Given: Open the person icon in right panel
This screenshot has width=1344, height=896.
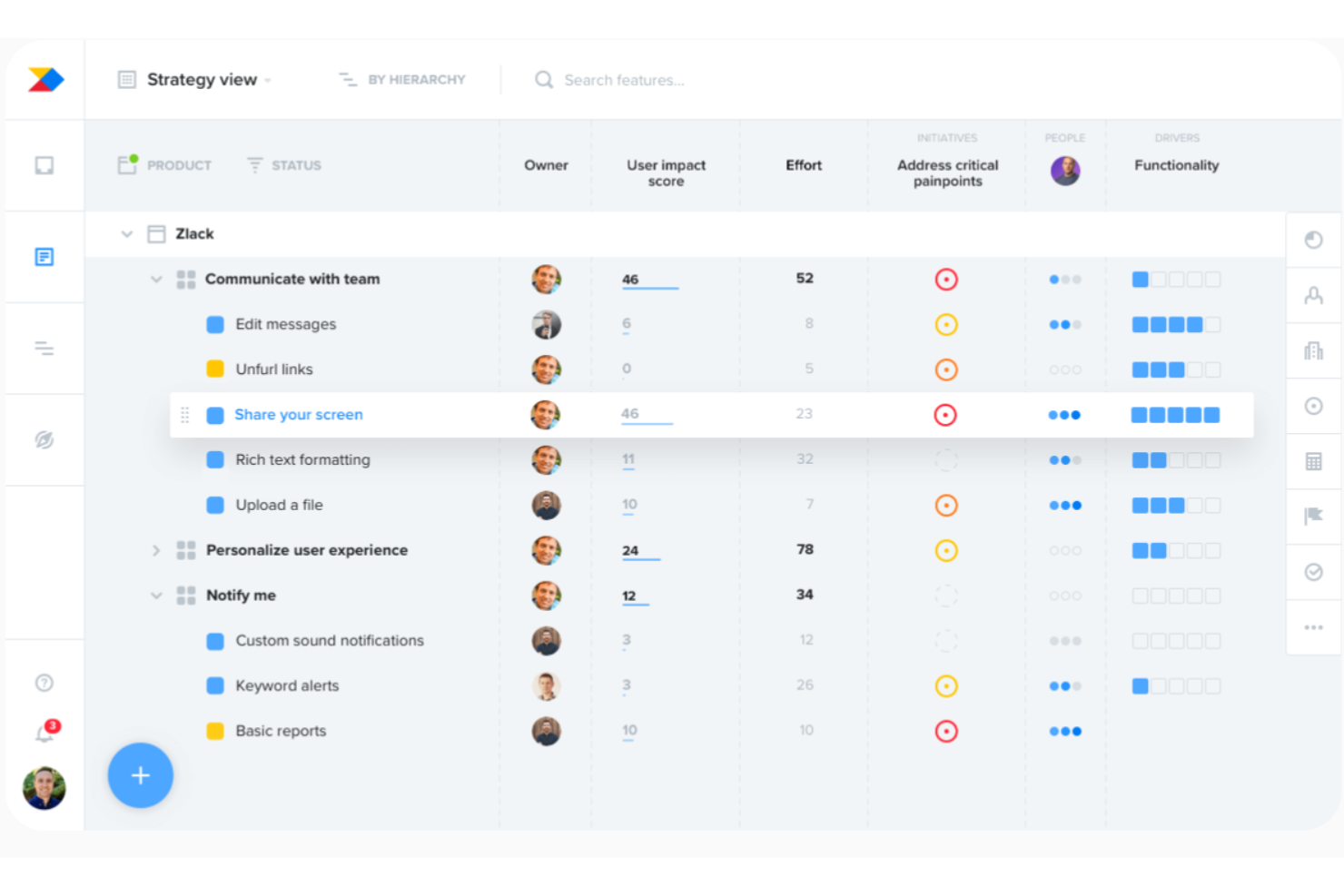Looking at the screenshot, I should [1313, 295].
